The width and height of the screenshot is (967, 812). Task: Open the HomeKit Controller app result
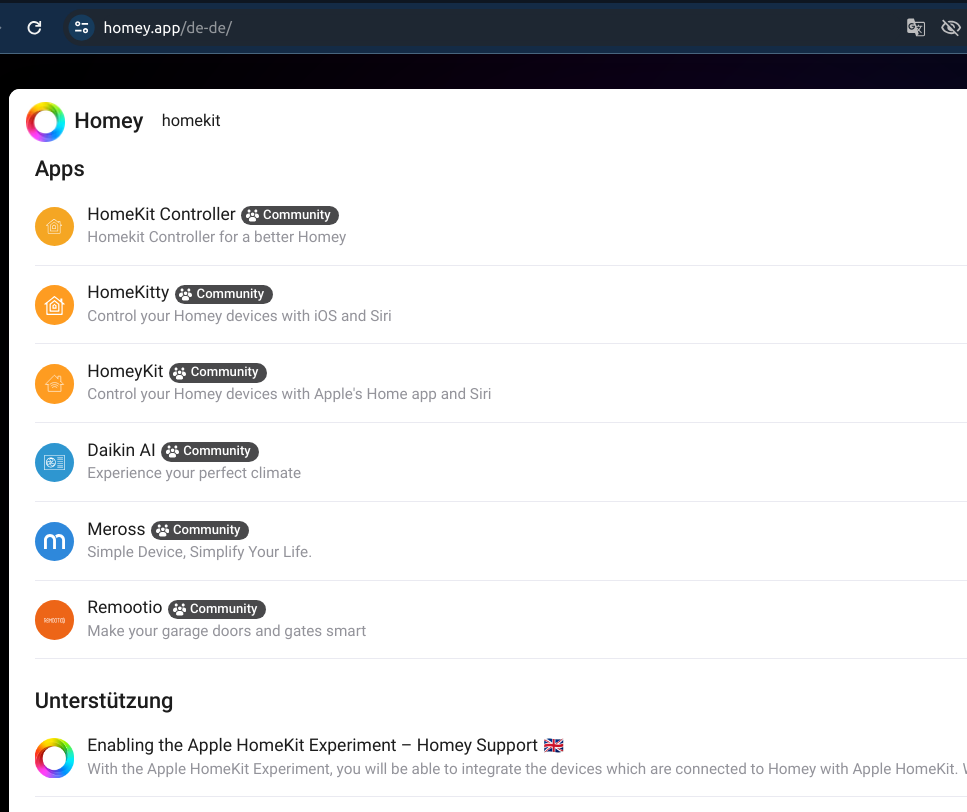pyautogui.click(x=501, y=226)
